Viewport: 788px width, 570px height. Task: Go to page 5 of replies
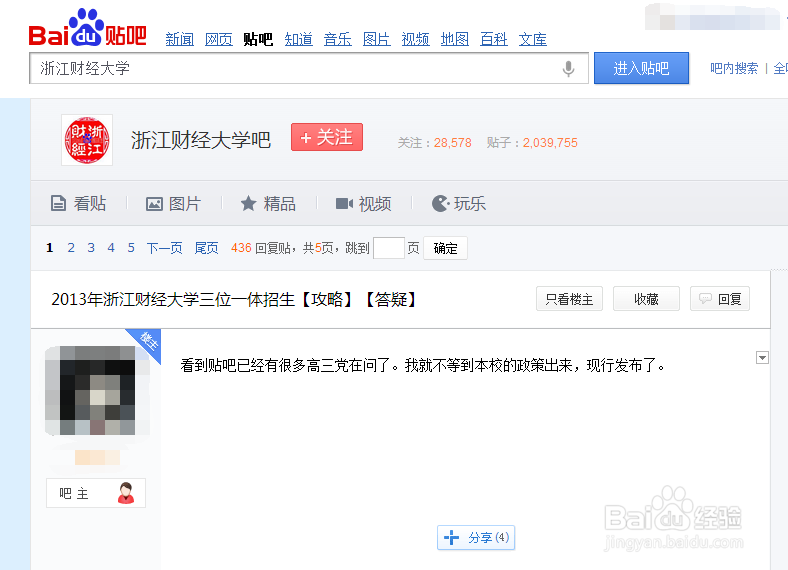pos(131,248)
